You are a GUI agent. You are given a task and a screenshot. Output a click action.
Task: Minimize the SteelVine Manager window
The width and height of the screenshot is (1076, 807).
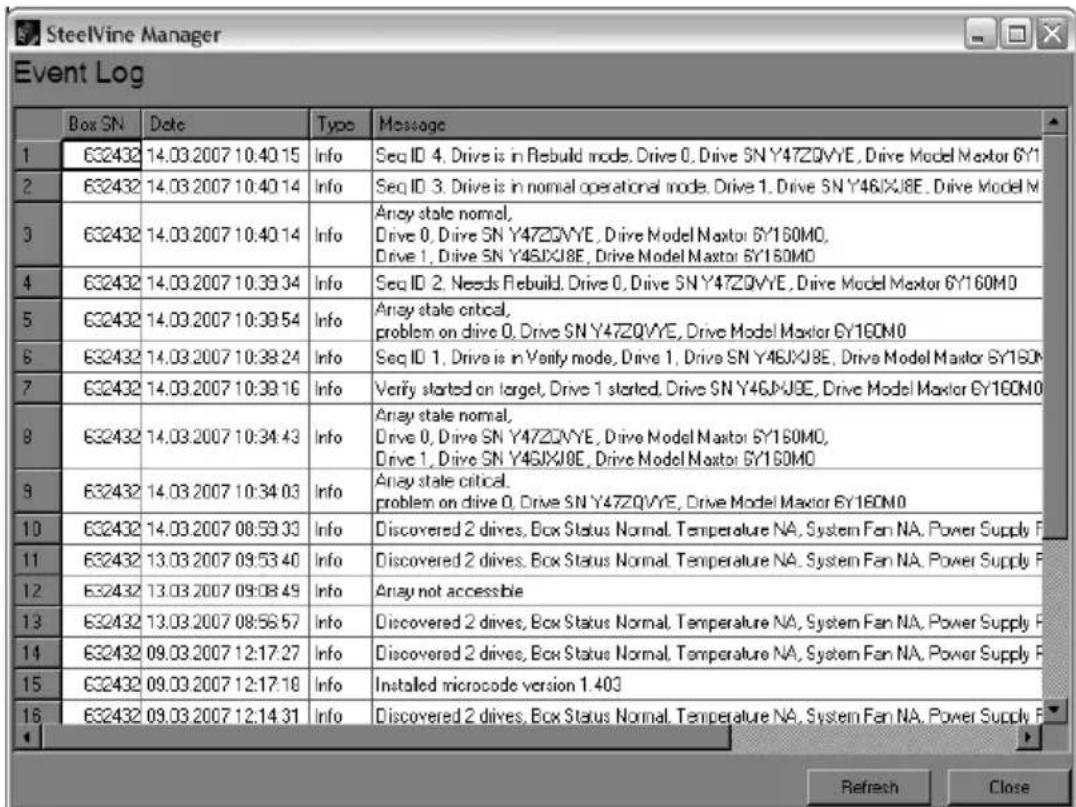pyautogui.click(x=981, y=34)
